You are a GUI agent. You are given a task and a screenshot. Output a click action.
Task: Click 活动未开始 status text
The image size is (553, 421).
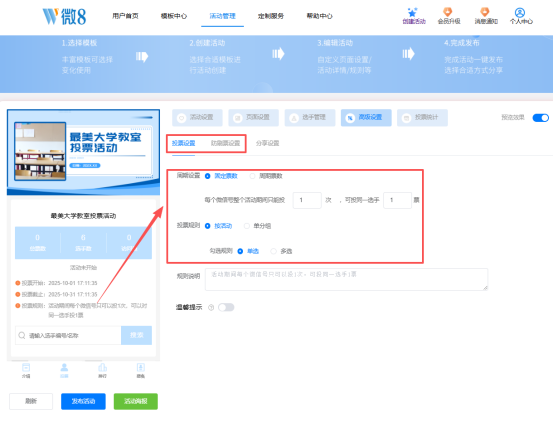click(x=83, y=268)
